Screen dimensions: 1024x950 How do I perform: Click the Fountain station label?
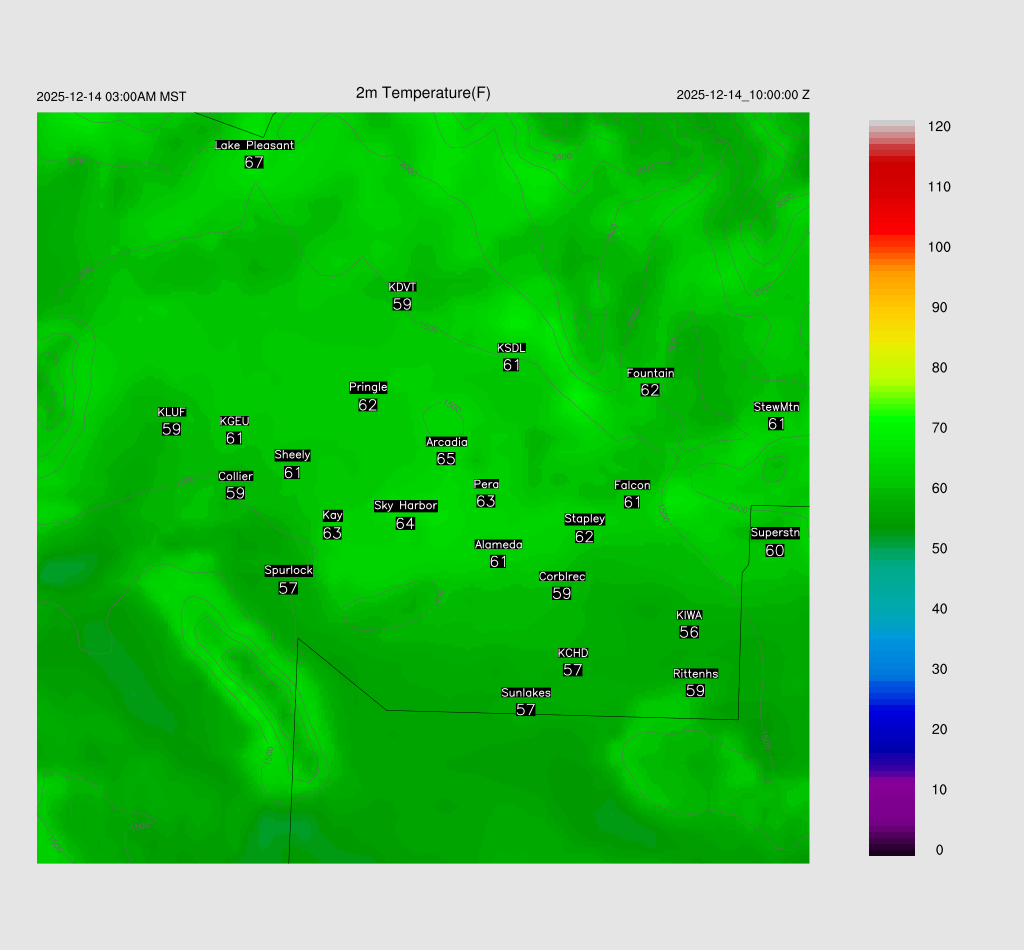coord(650,373)
